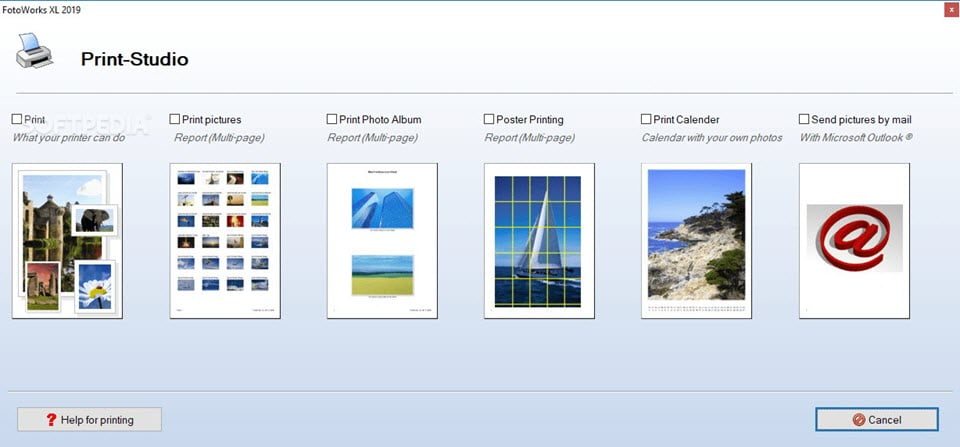Click Report (Multi-page) under Print Photo Album
The image size is (960, 447).
pos(372,138)
